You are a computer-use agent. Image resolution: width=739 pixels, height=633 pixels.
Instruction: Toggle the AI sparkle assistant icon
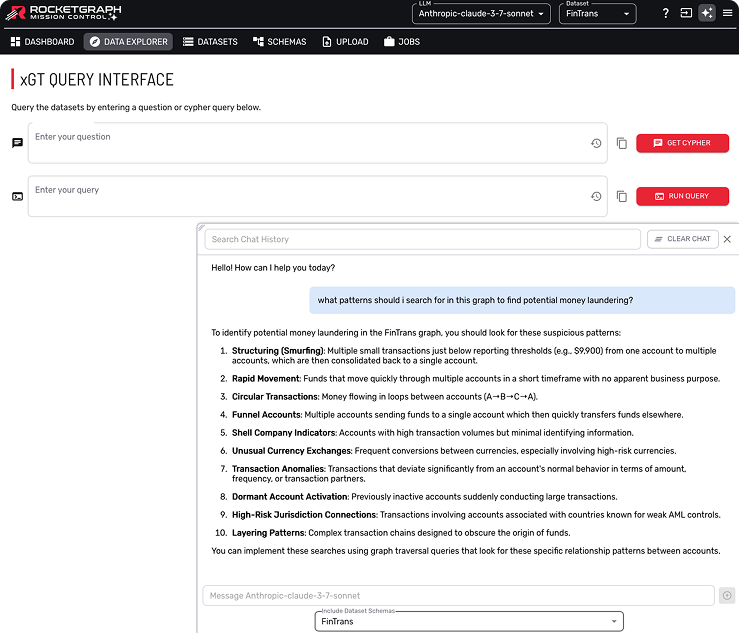coord(707,13)
